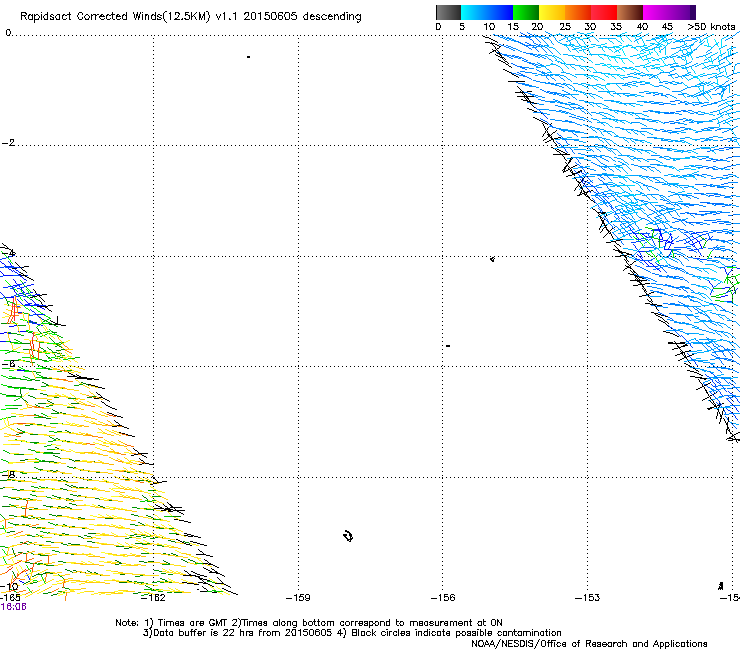The height and width of the screenshot is (650, 740).
Task: Click the '-156' longitude axis label
Action: (443, 598)
